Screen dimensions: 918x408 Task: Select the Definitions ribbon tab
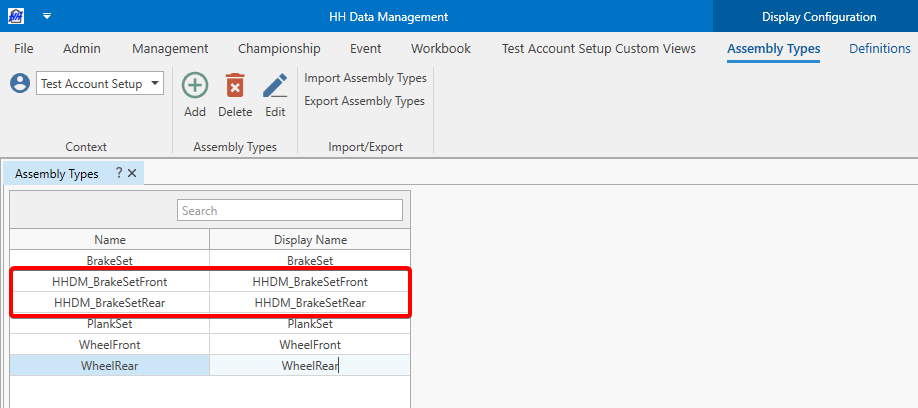(879, 48)
